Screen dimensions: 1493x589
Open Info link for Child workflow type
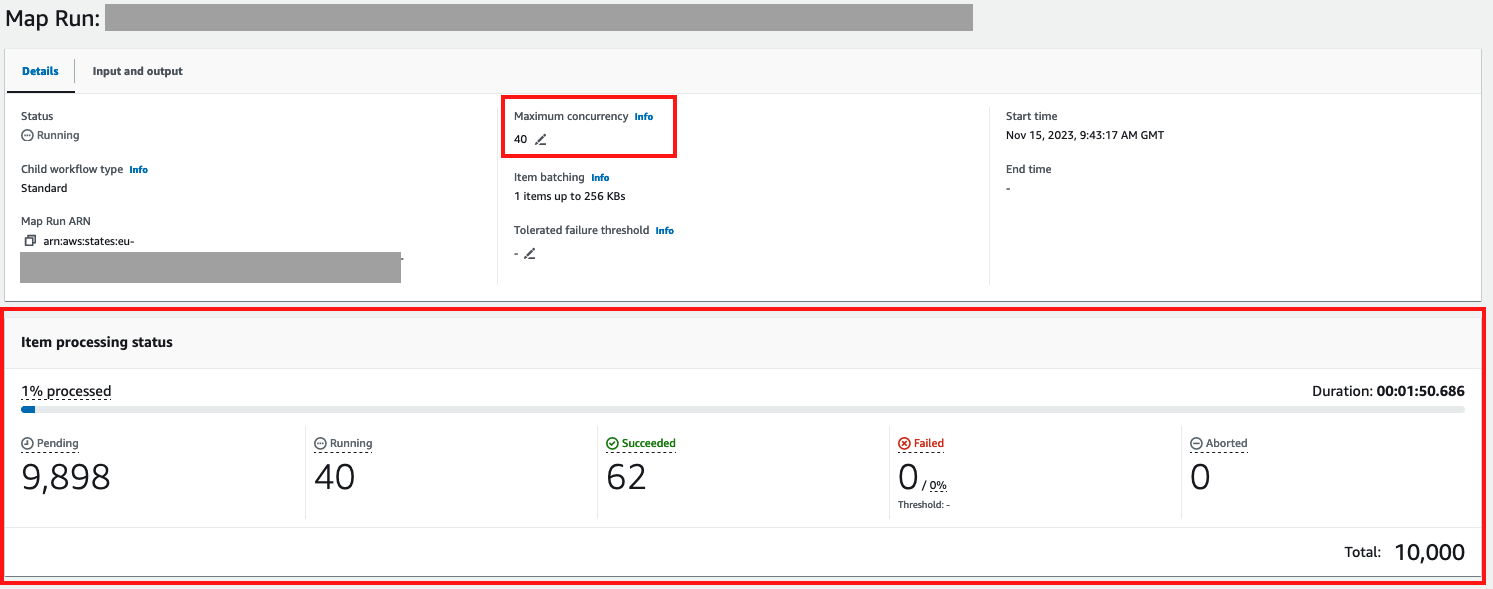139,170
